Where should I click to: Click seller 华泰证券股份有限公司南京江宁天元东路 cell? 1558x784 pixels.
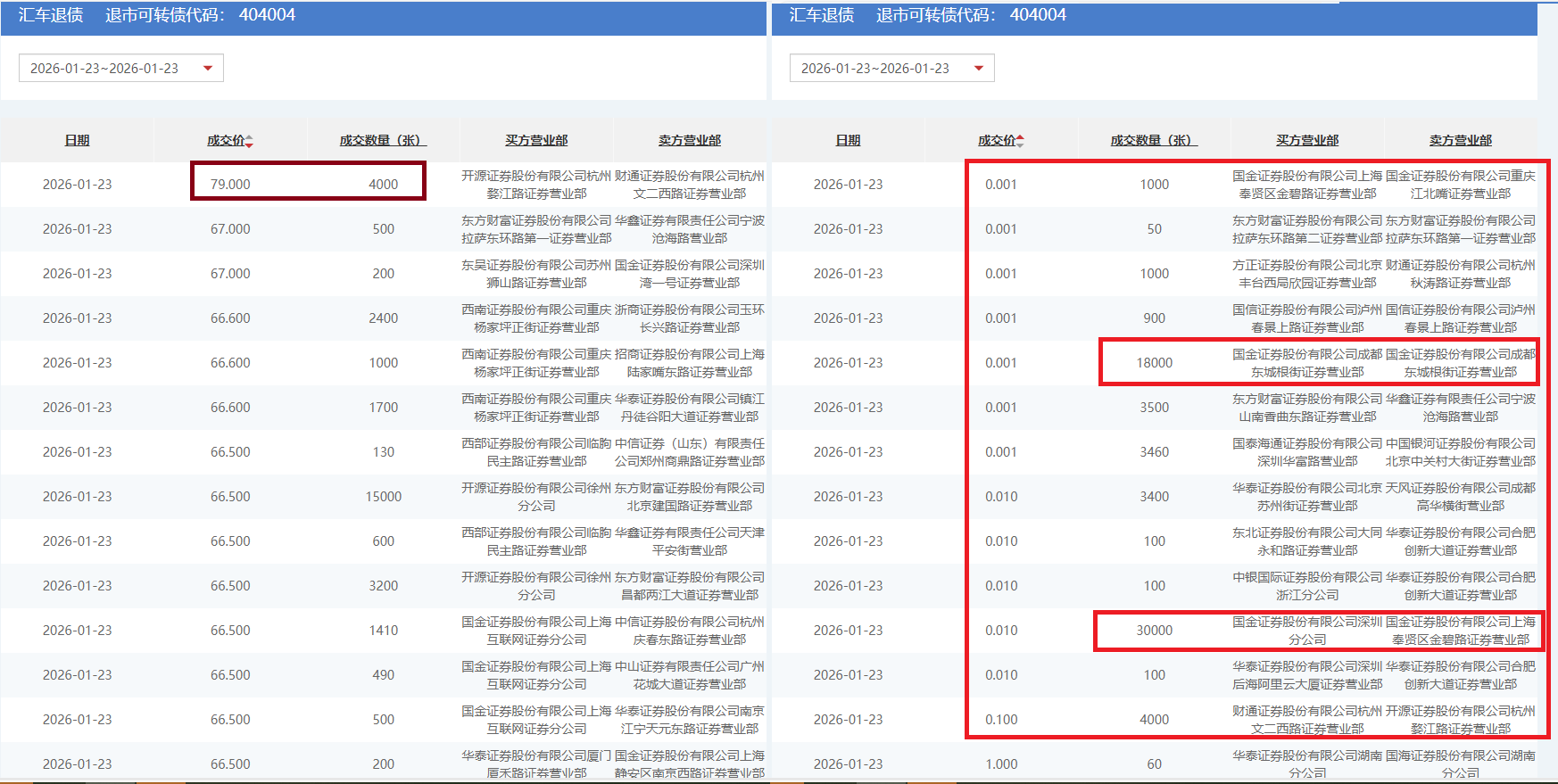pyautogui.click(x=690, y=720)
